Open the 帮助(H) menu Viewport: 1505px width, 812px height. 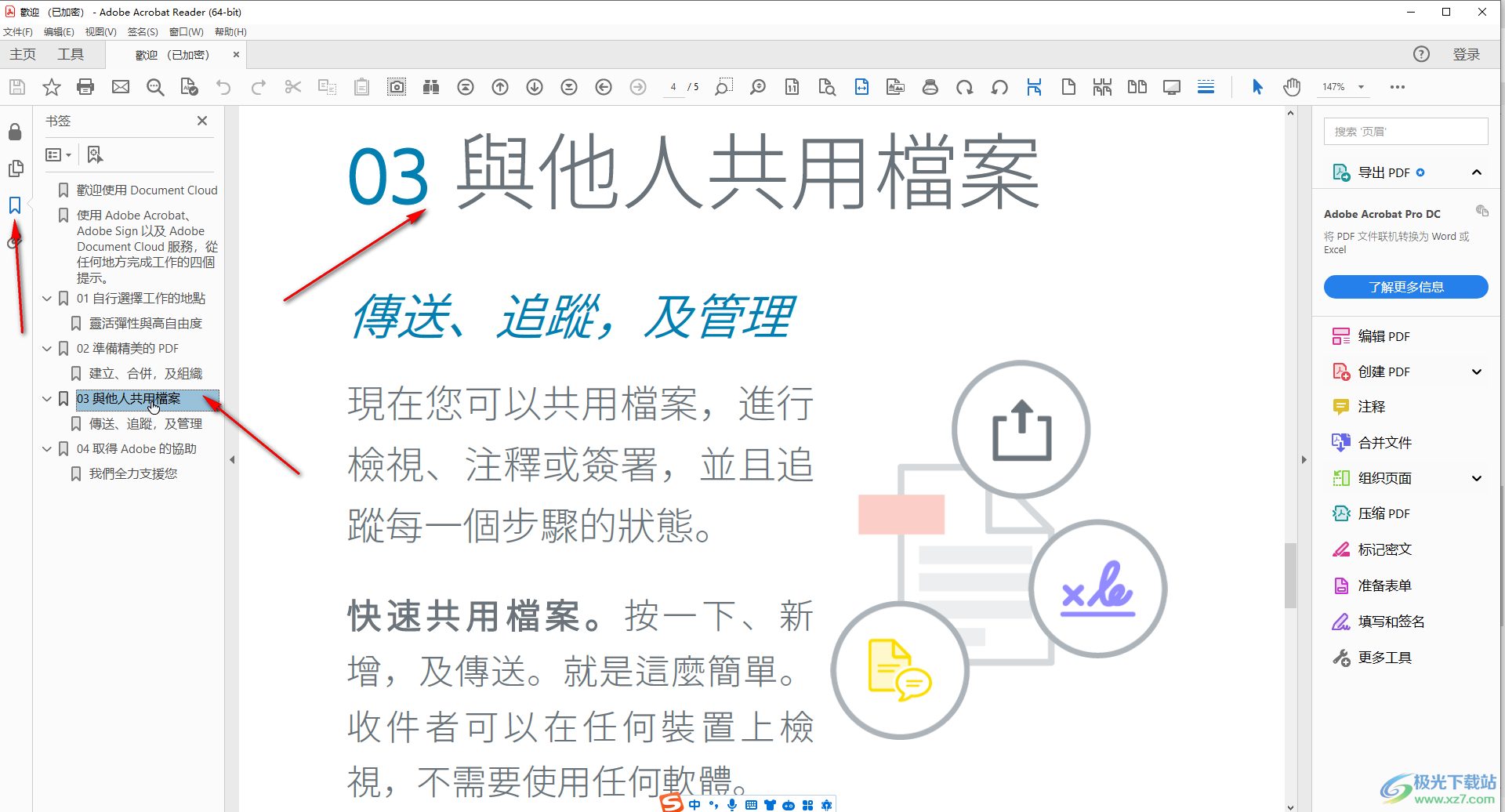pos(230,32)
